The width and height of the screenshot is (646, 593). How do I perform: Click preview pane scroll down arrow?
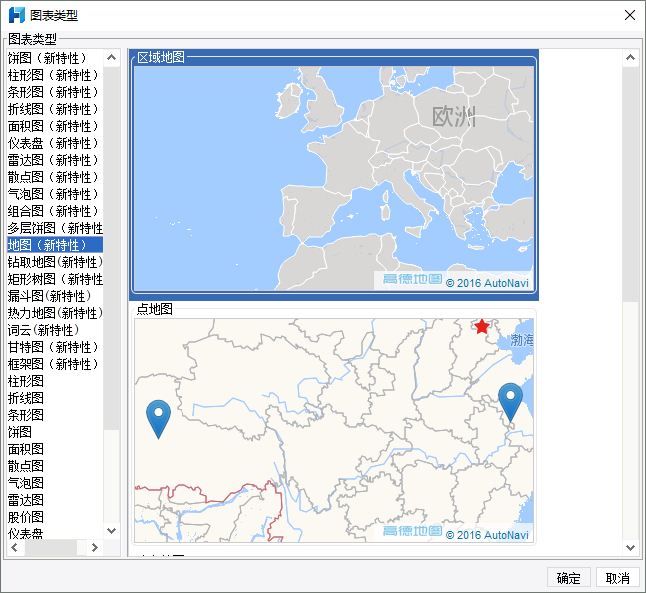[630, 547]
